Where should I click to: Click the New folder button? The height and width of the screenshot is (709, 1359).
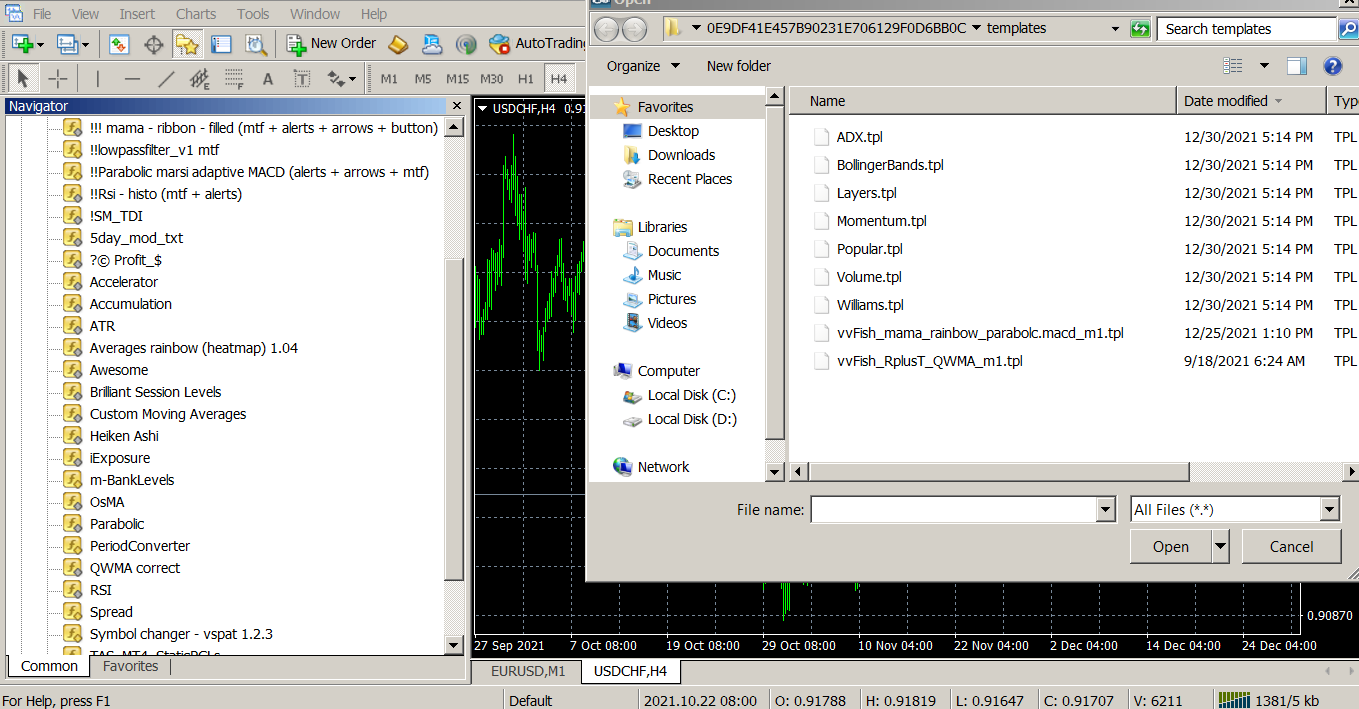click(x=738, y=66)
